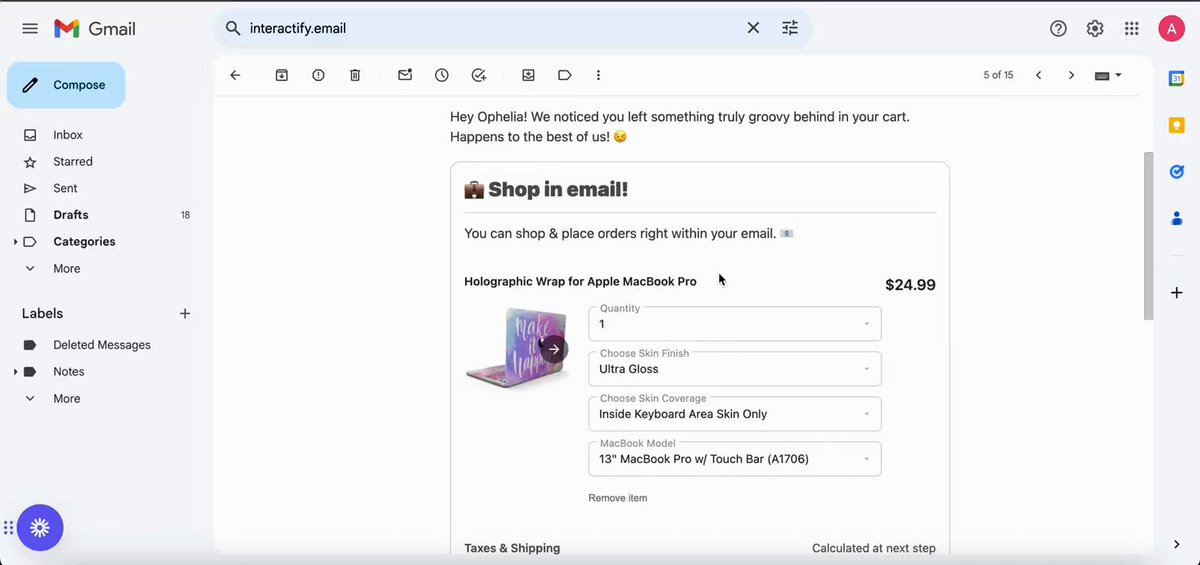This screenshot has height=565, width=1200.
Task: Open the Google apps grid
Action: 1132,28
